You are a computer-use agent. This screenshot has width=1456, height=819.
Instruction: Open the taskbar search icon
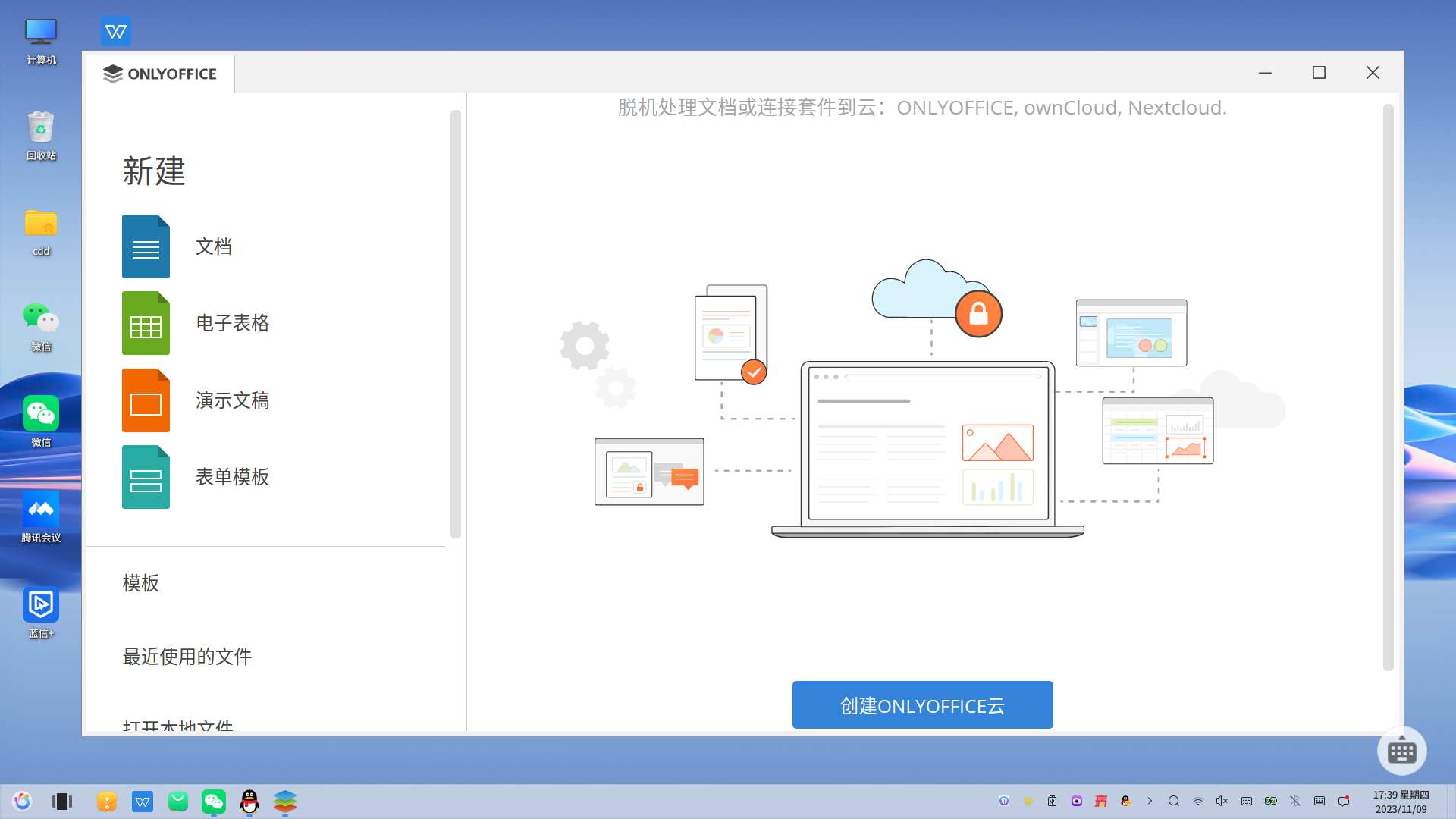click(x=1174, y=801)
